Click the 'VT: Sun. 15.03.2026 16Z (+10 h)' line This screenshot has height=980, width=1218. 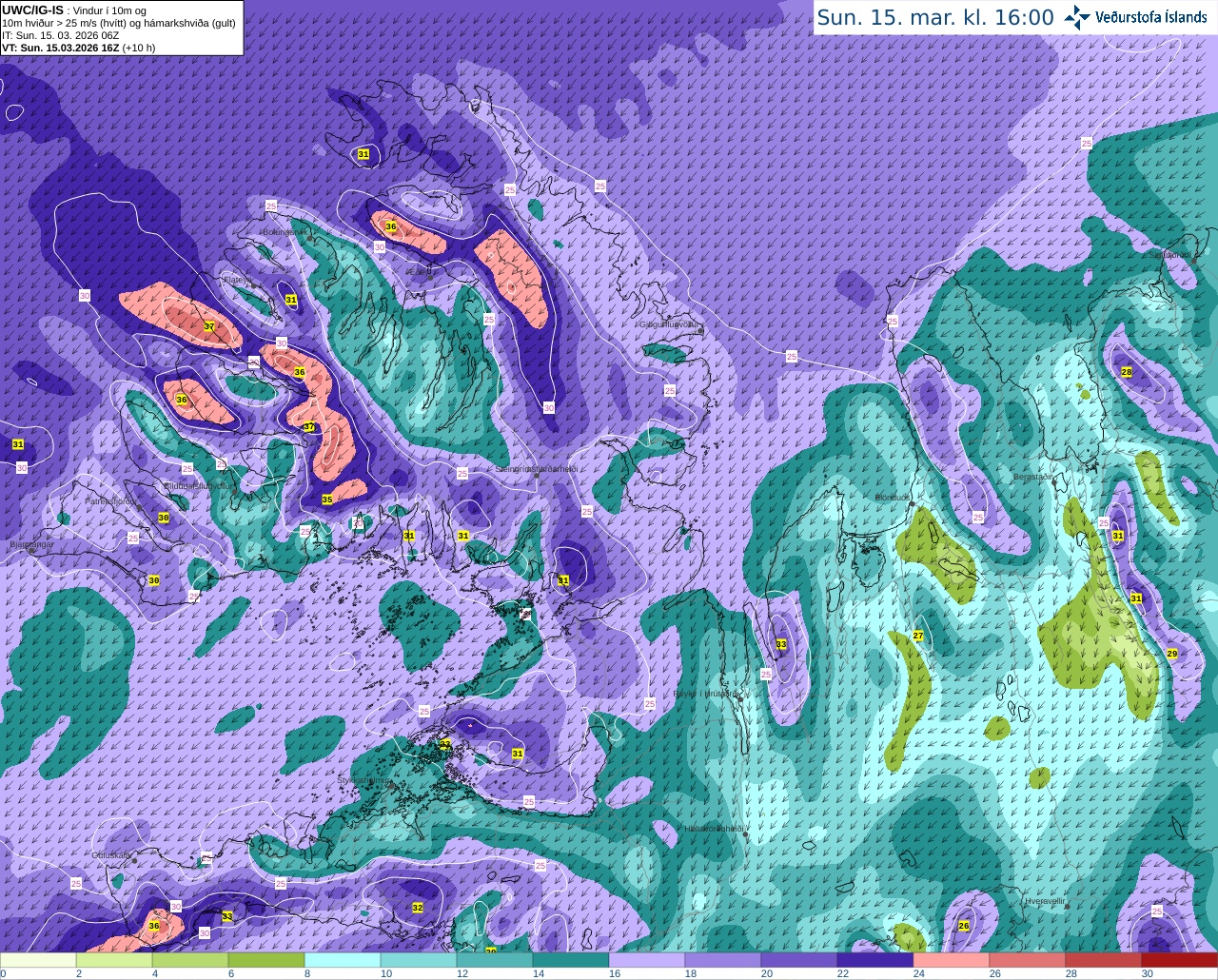click(x=79, y=48)
